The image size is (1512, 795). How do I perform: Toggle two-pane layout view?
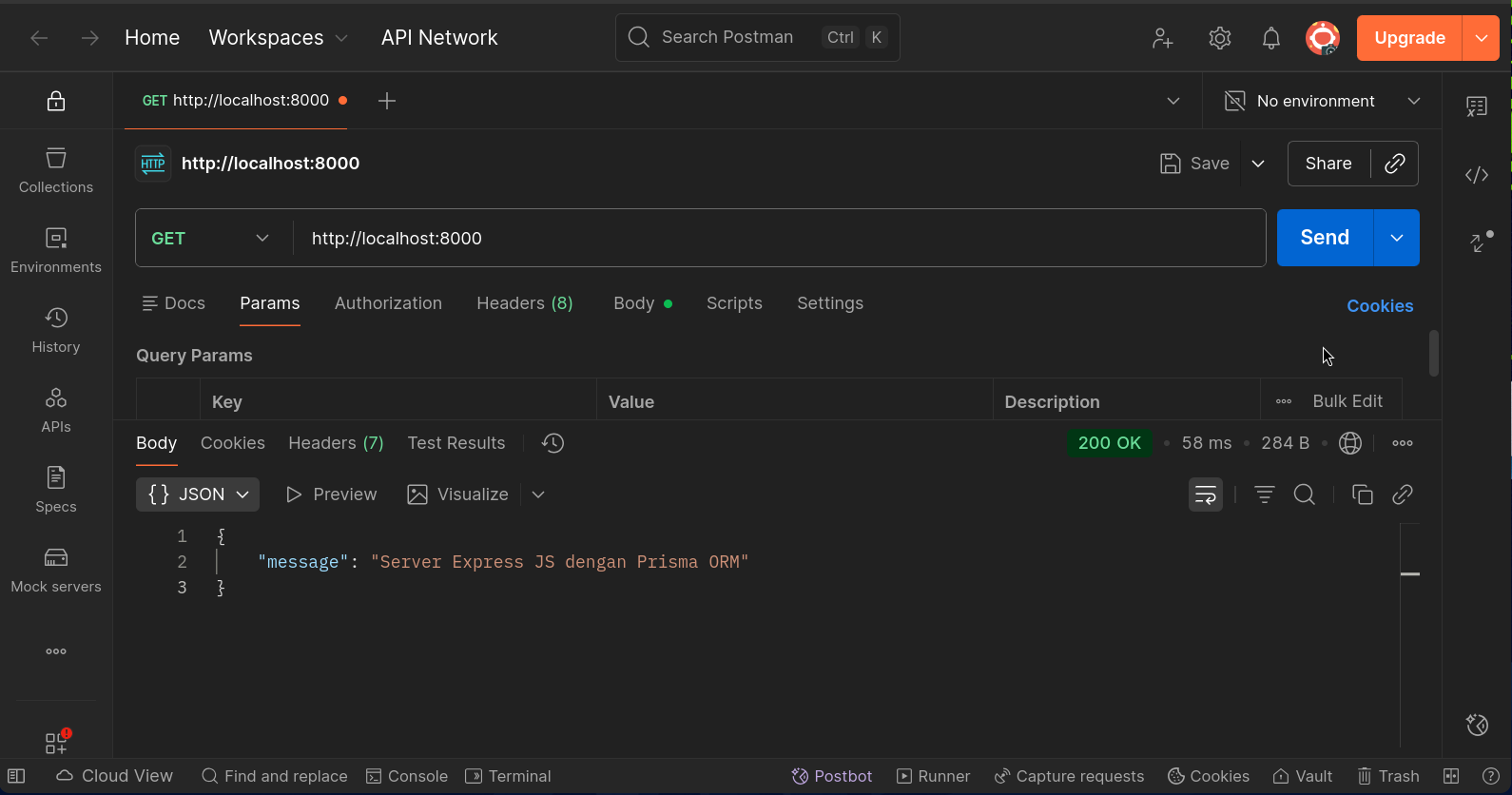point(1450,776)
